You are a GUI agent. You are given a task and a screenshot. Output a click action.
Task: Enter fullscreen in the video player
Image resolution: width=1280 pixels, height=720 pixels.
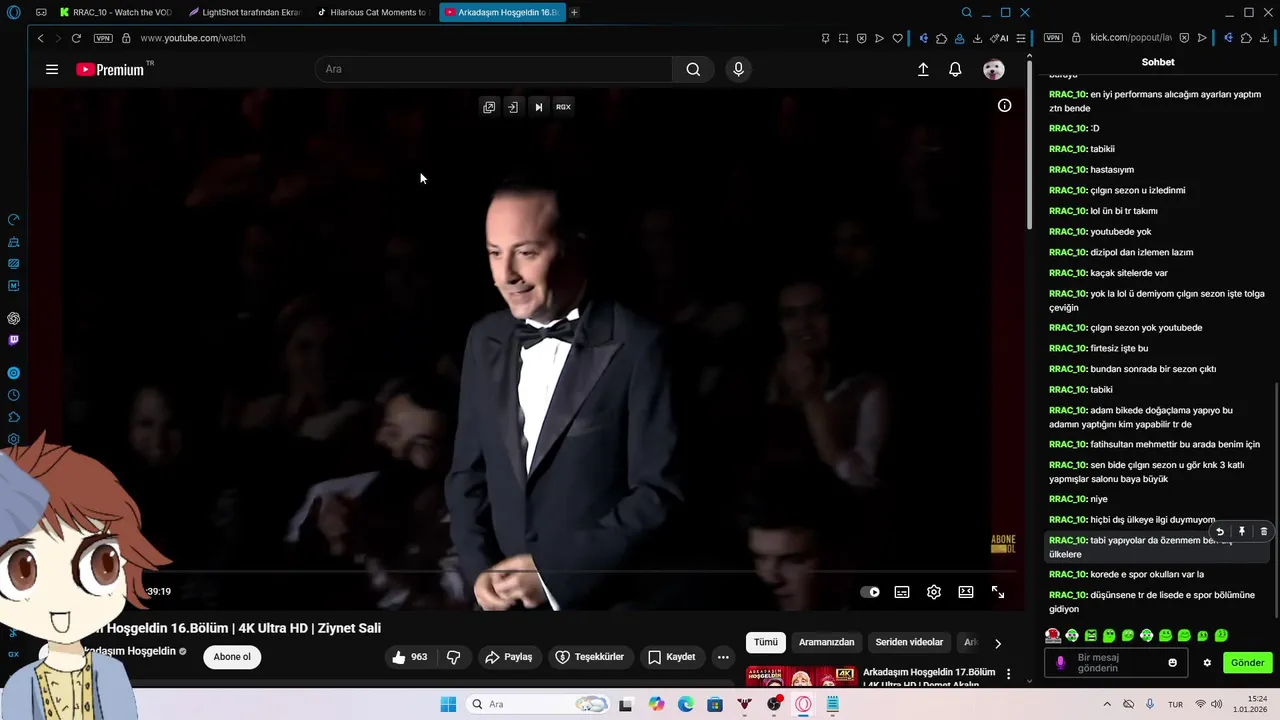pyautogui.click(x=998, y=592)
